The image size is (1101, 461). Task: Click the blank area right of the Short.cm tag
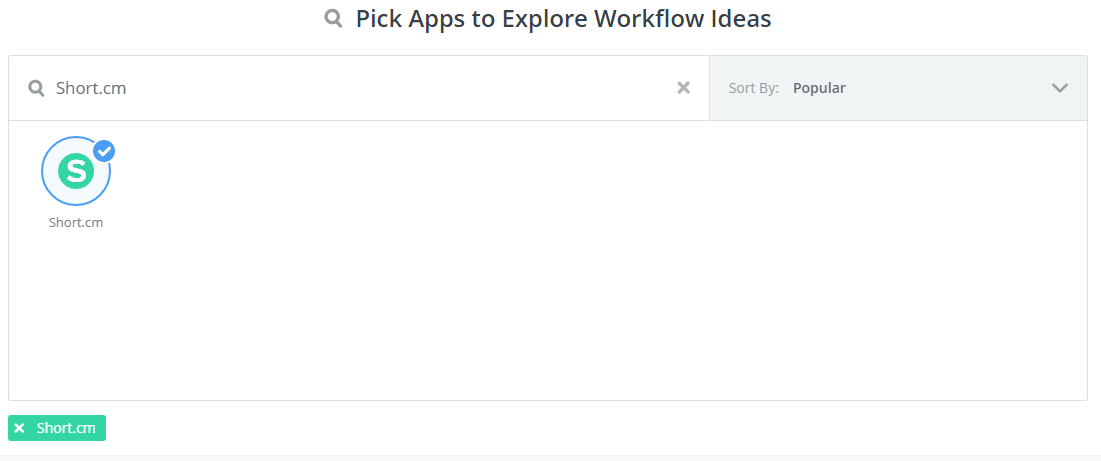(597, 428)
